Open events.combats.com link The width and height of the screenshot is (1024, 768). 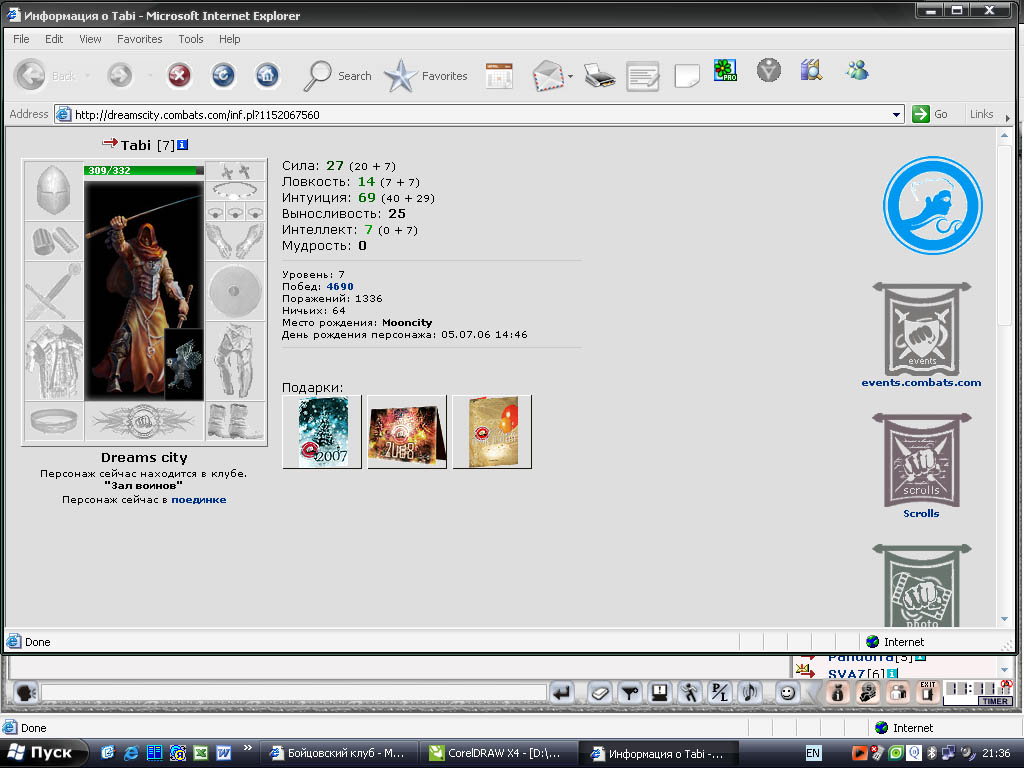[x=921, y=383]
